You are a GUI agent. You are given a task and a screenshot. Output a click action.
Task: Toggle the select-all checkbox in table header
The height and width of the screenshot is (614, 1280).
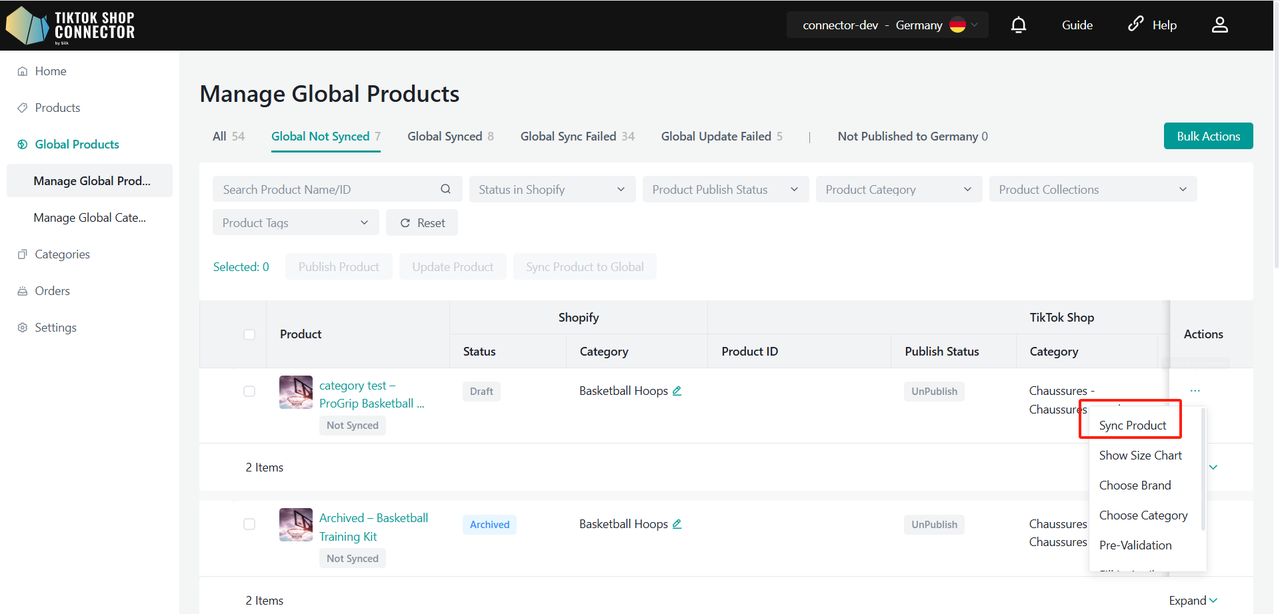coord(249,334)
